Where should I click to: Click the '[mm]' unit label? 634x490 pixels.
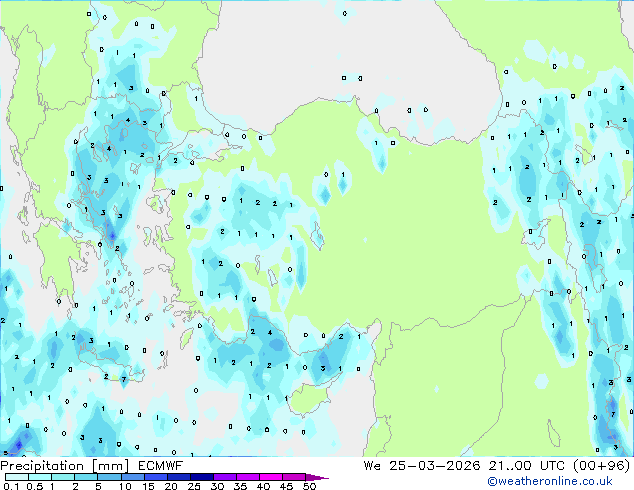[111, 466]
